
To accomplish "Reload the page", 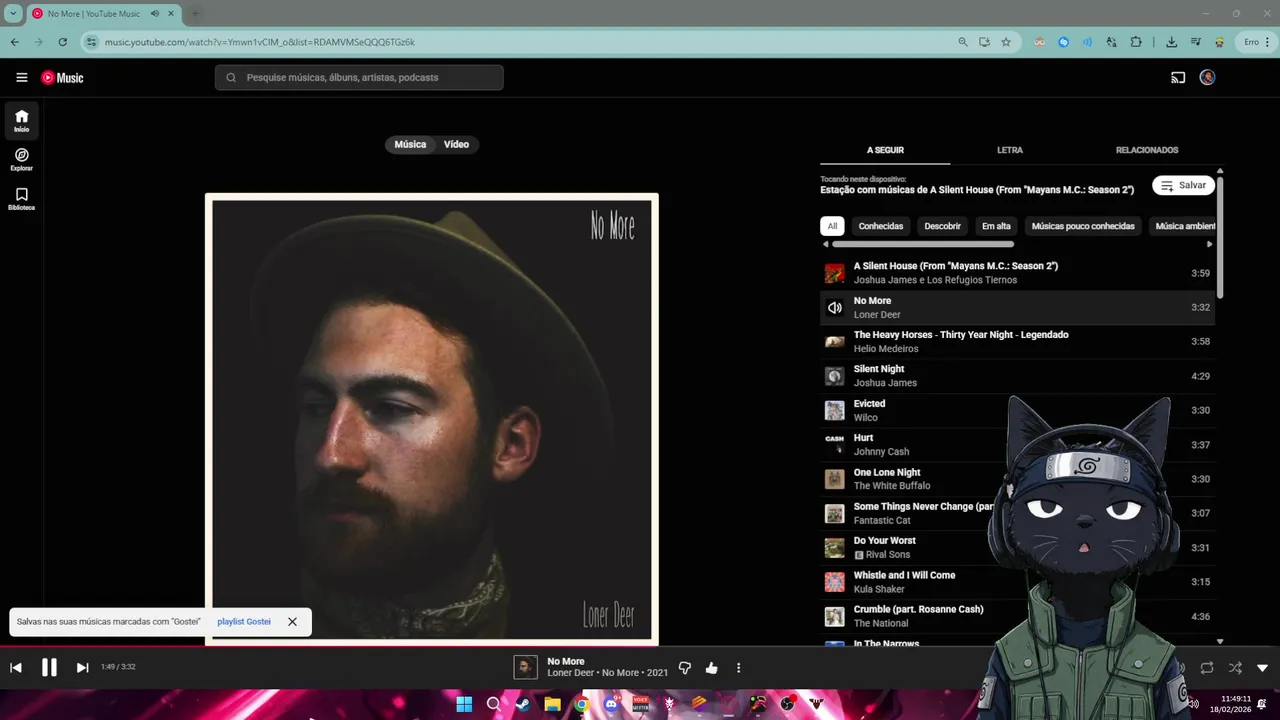I will pos(62,42).
